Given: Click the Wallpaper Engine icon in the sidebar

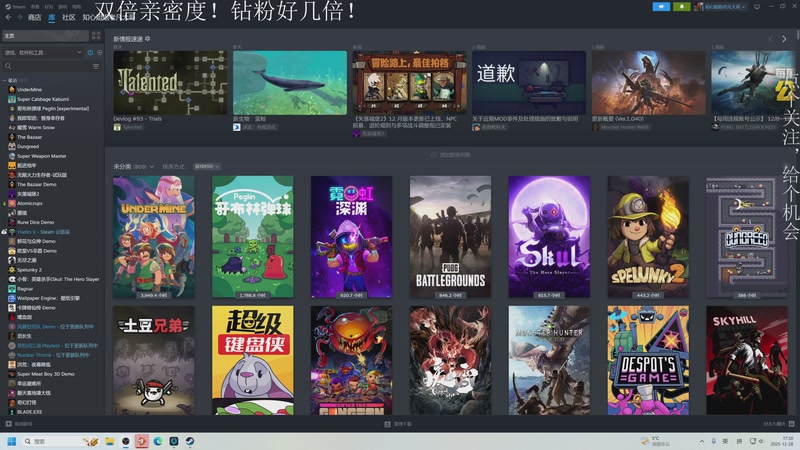Looking at the screenshot, I should coord(12,298).
